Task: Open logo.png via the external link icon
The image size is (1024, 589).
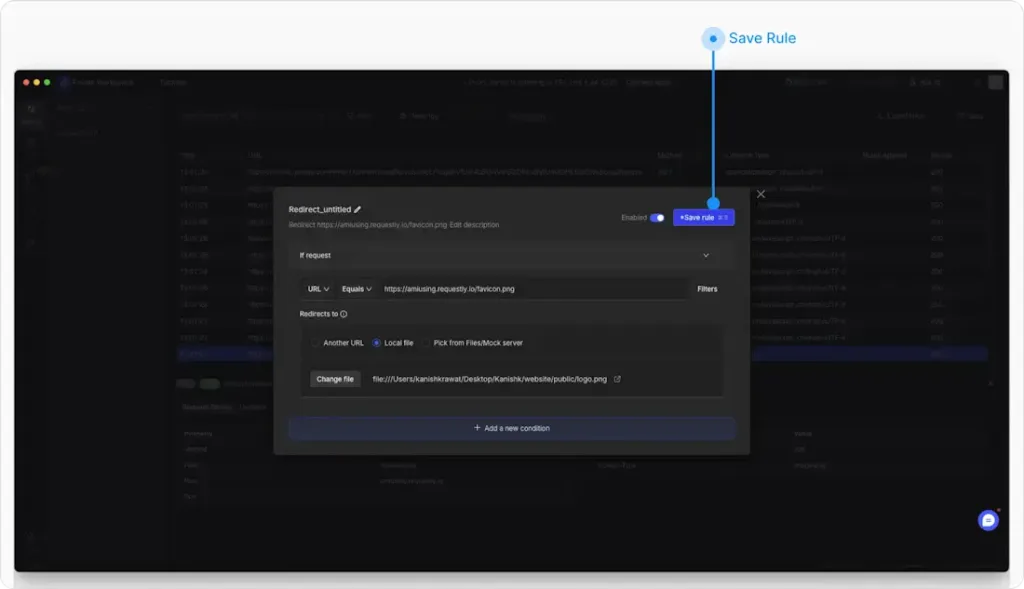Action: pos(618,379)
